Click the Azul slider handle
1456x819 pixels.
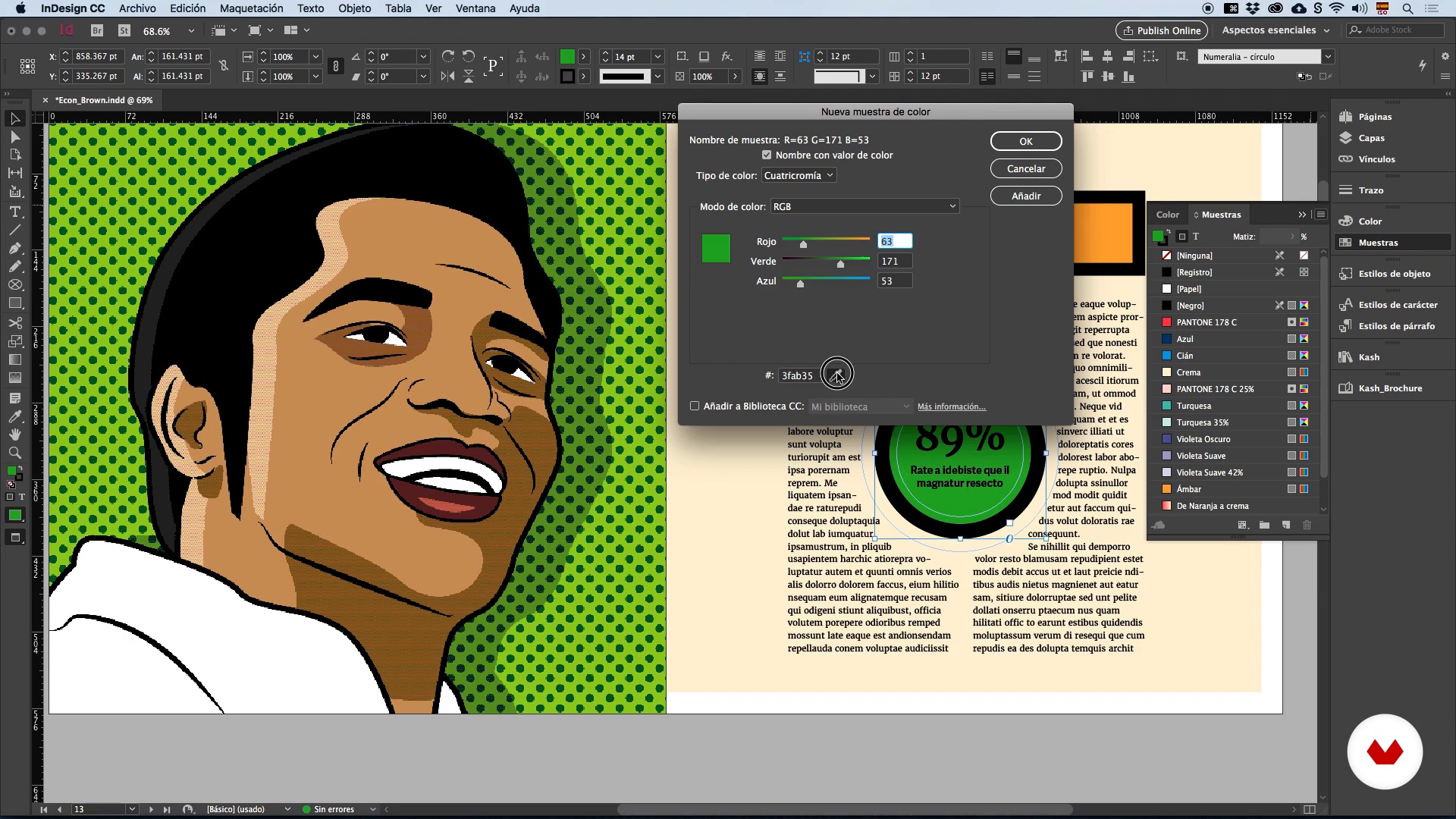(x=800, y=284)
